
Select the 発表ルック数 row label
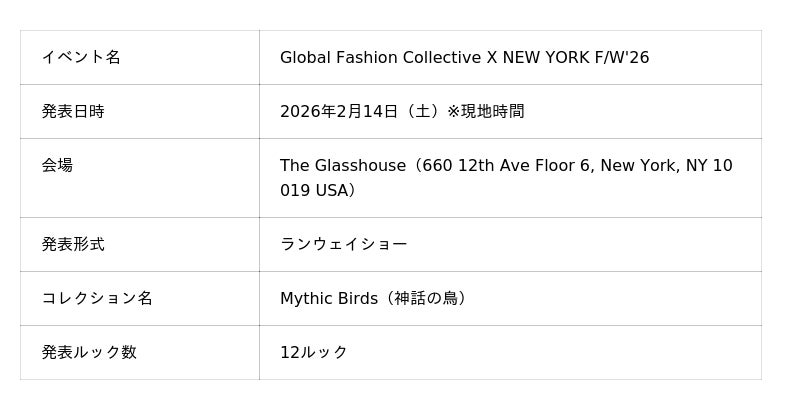point(89,352)
